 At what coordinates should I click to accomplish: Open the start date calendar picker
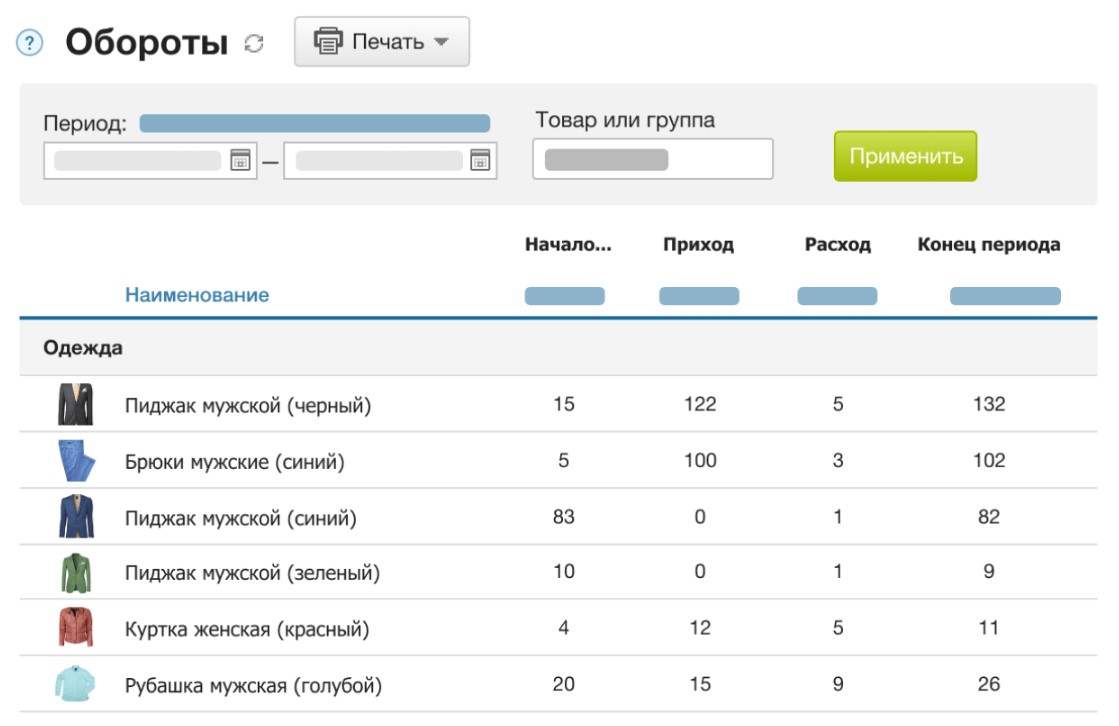[240, 160]
